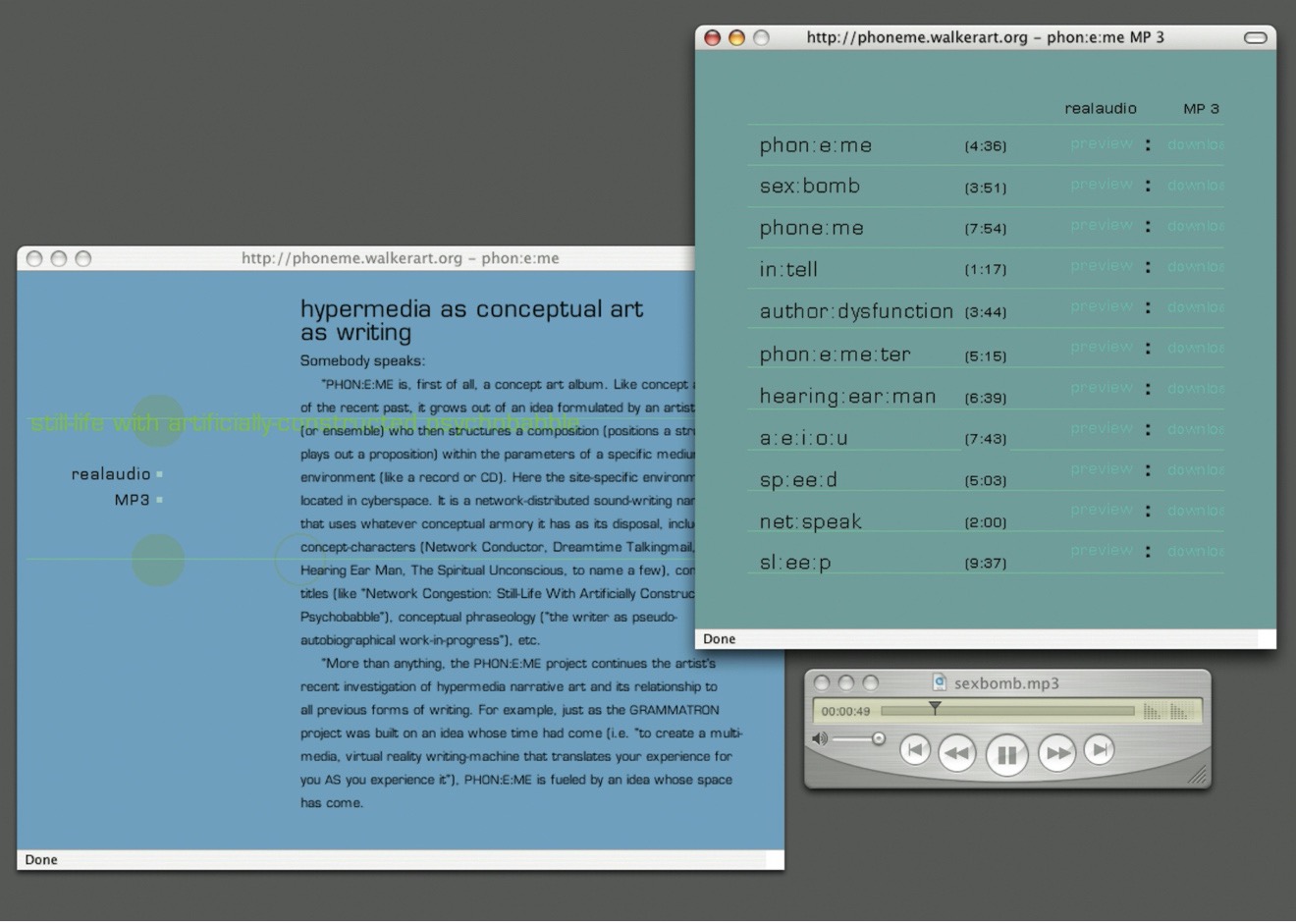Pause the sexbomb.mp3 playback

click(x=1006, y=754)
